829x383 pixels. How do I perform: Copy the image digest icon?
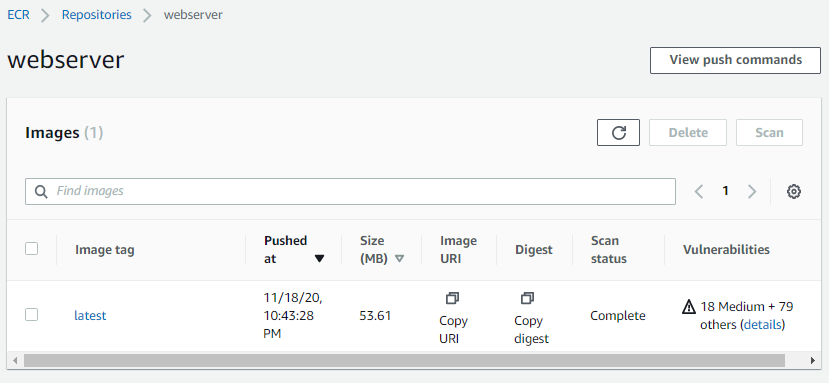click(x=527, y=298)
